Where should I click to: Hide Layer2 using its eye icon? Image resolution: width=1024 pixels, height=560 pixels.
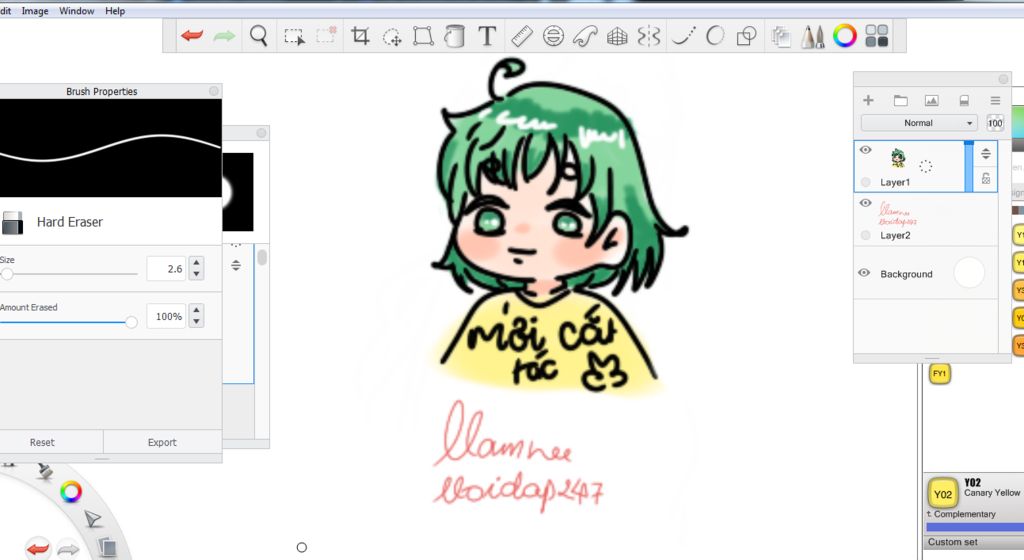tap(865, 203)
